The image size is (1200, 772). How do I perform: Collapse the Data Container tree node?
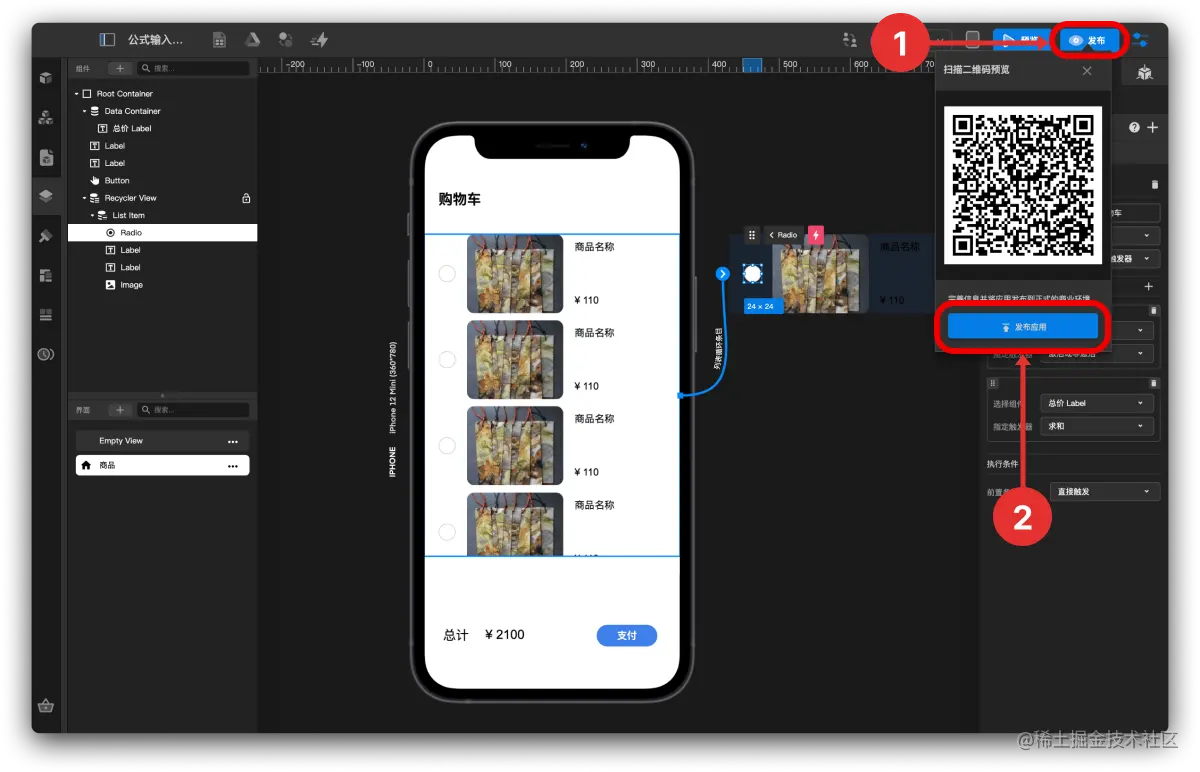tap(85, 111)
